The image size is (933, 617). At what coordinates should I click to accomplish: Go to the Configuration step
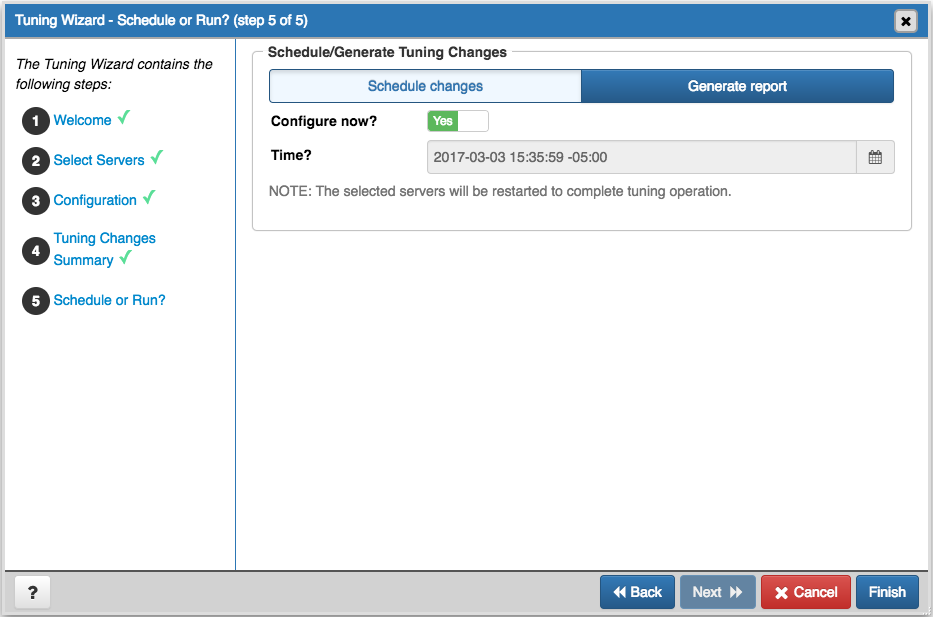click(x=95, y=200)
